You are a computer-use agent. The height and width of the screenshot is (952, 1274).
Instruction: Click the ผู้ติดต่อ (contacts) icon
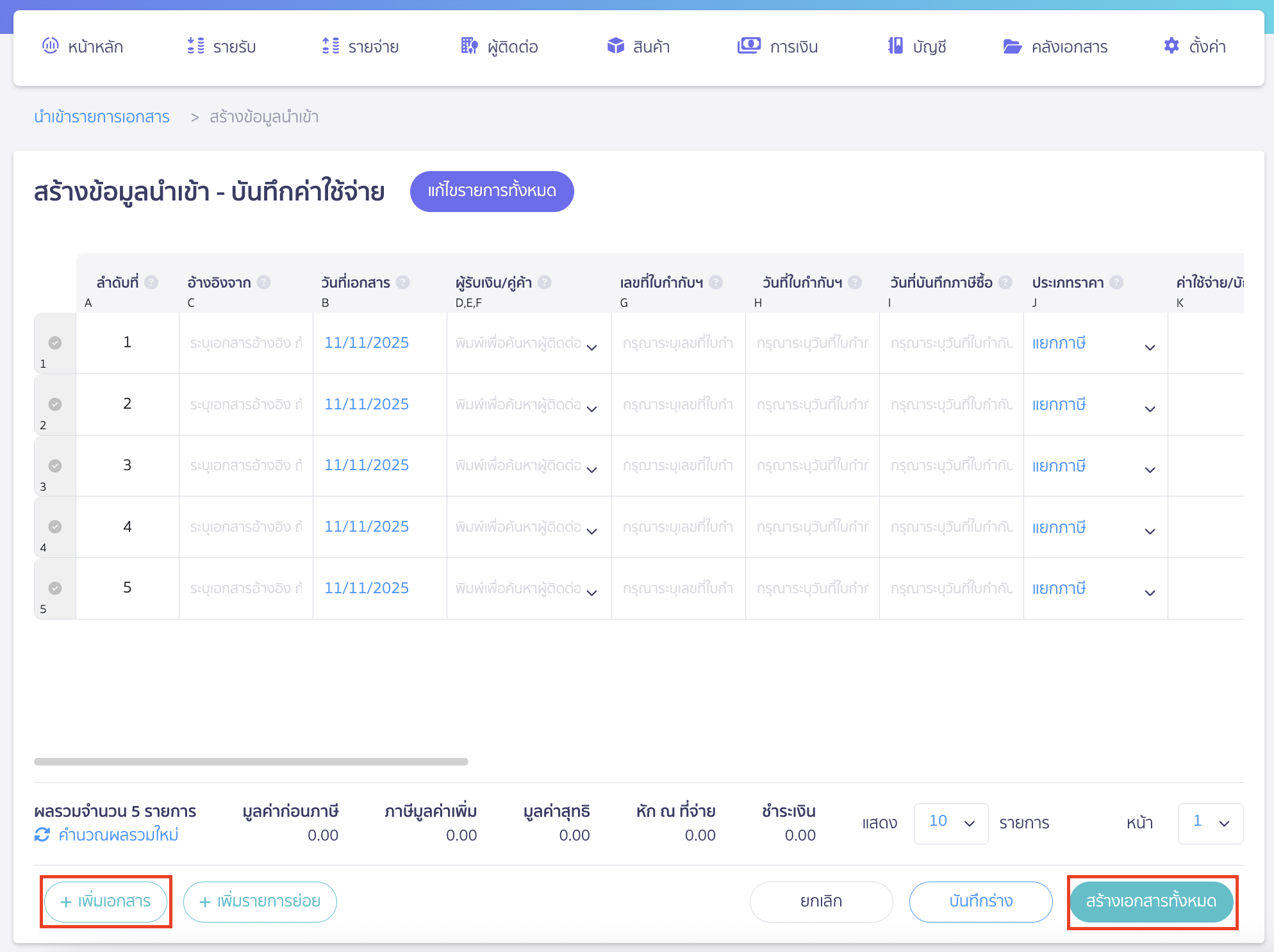click(x=468, y=45)
